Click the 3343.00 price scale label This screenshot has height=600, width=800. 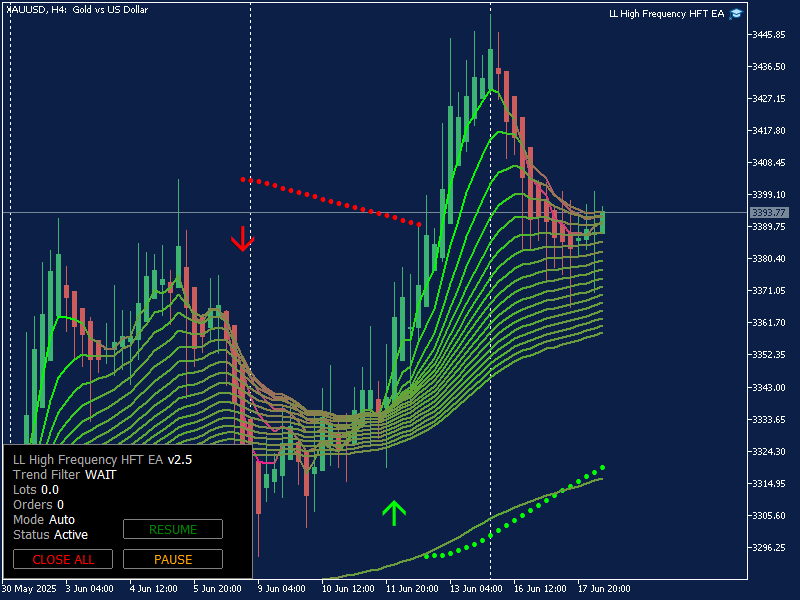pos(769,388)
